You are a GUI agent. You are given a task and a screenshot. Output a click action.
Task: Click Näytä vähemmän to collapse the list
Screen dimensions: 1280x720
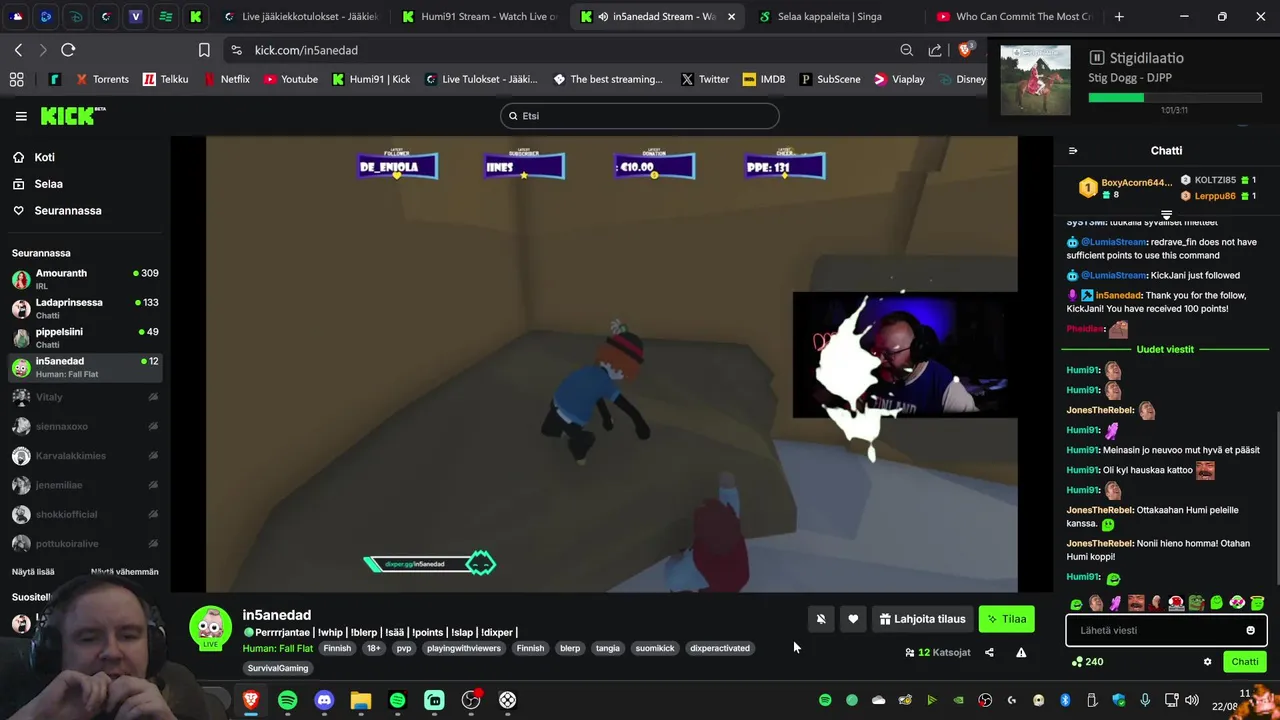[x=125, y=571]
